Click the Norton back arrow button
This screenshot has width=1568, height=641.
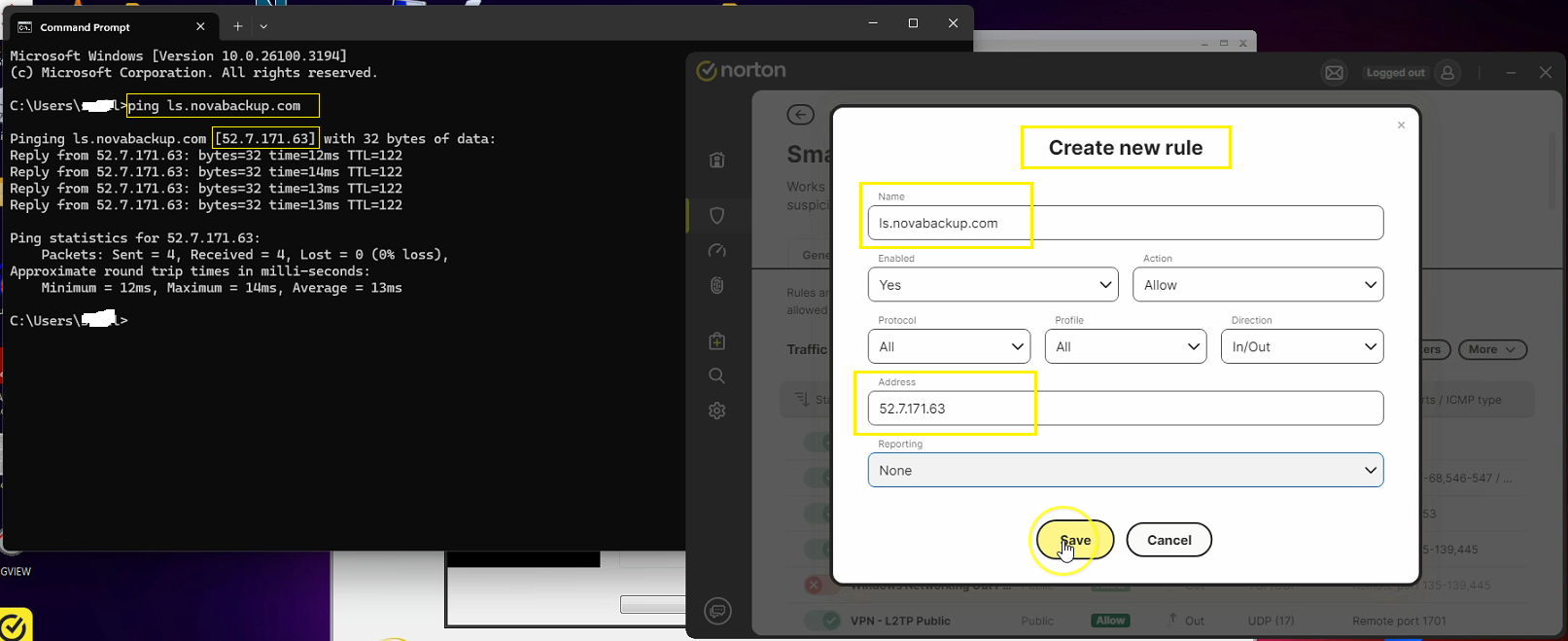pyautogui.click(x=800, y=115)
